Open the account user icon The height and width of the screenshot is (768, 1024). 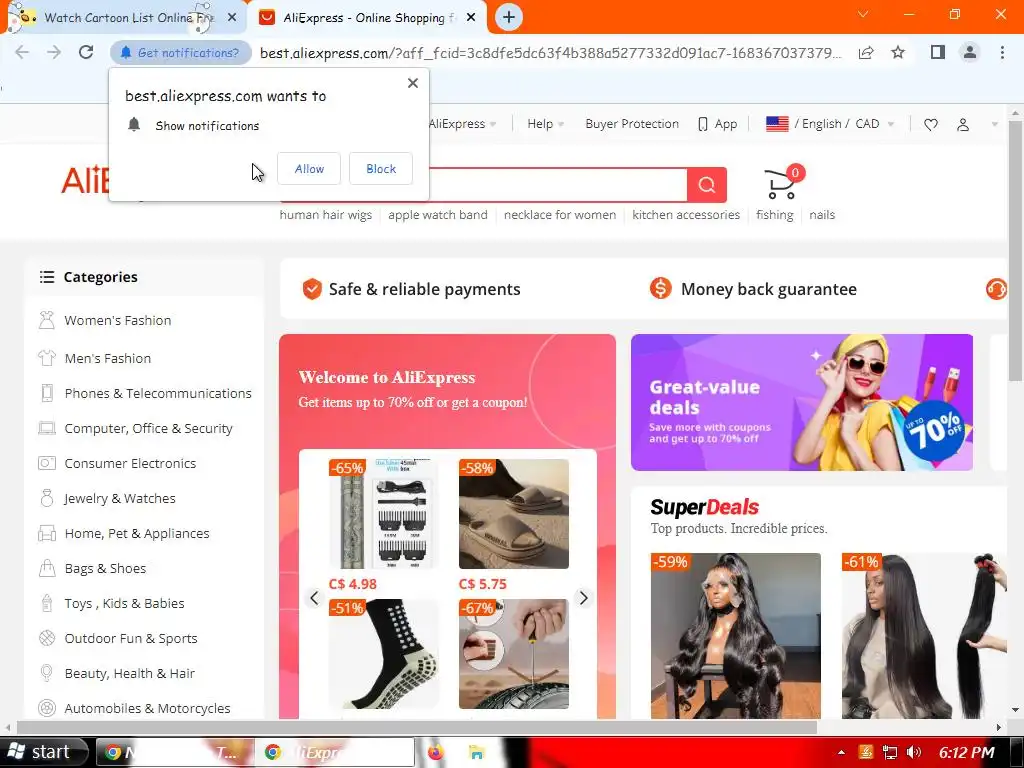pyautogui.click(x=963, y=124)
